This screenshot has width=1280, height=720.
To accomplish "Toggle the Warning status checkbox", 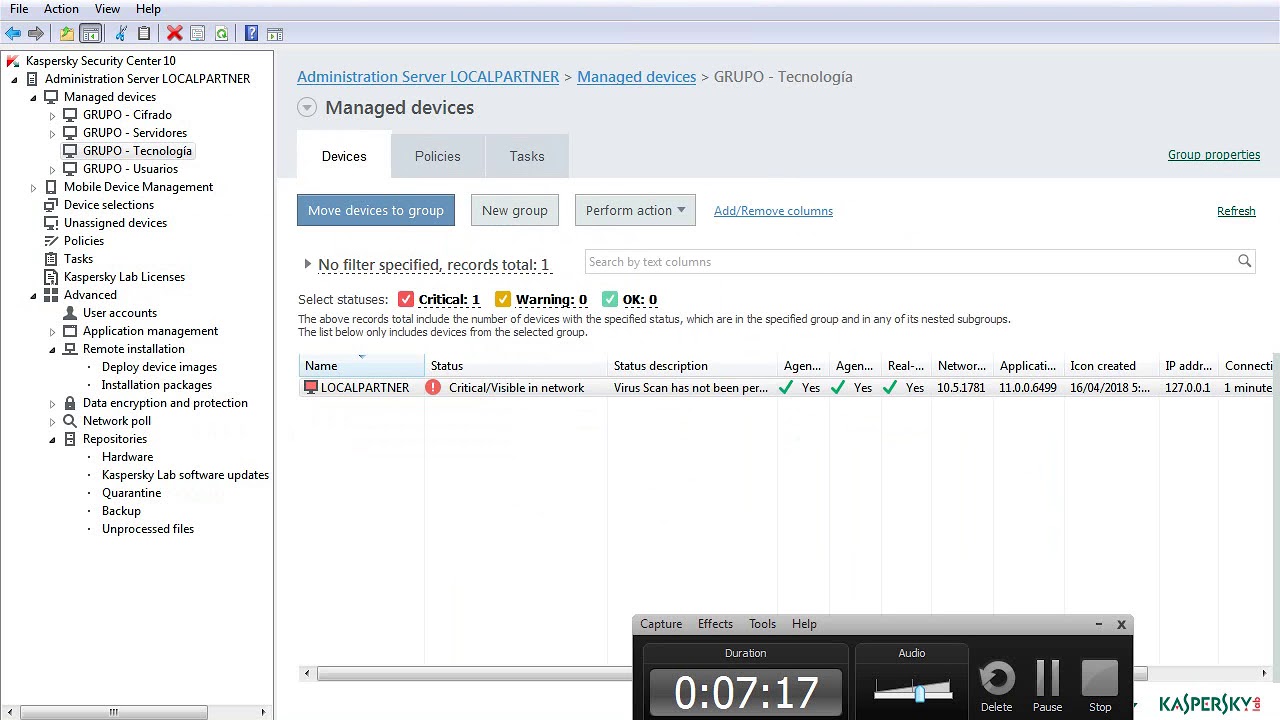I will 503,299.
